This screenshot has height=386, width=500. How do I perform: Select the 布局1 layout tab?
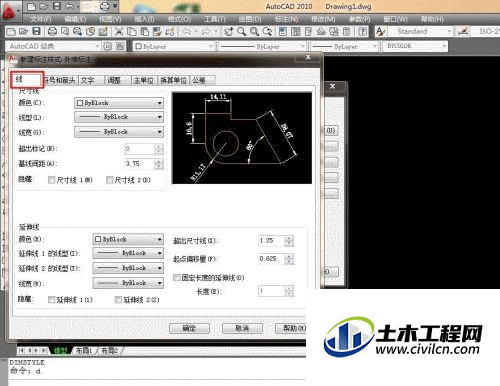pyautogui.click(x=84, y=350)
